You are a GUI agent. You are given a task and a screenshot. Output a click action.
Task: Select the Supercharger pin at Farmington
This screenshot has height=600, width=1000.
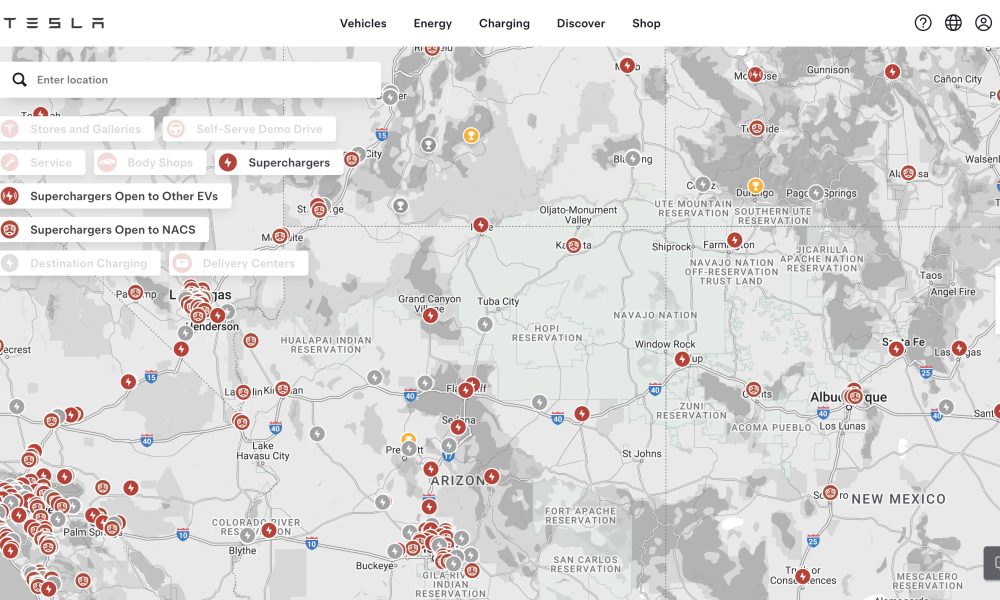(735, 240)
